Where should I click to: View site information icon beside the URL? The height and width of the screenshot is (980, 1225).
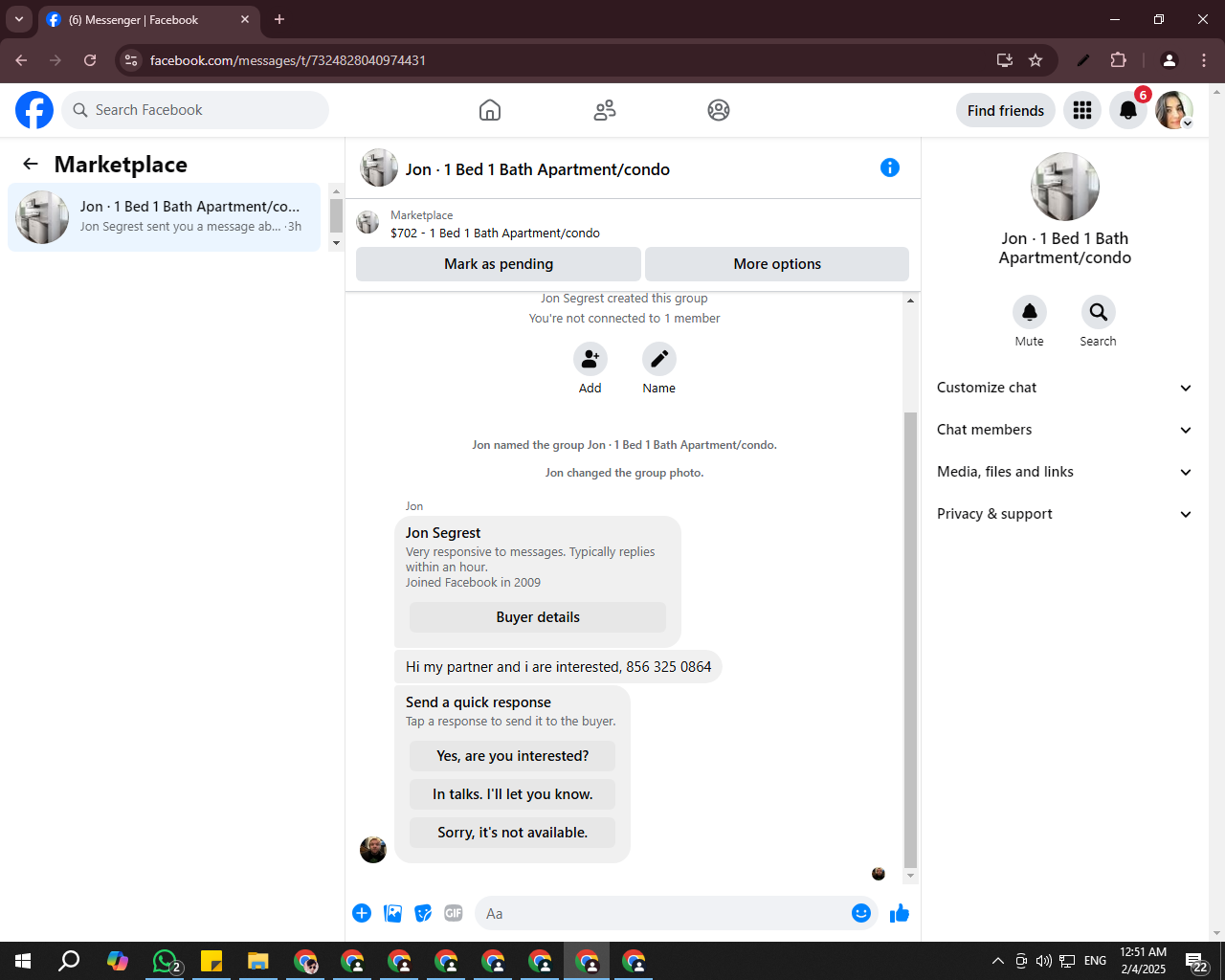[131, 60]
